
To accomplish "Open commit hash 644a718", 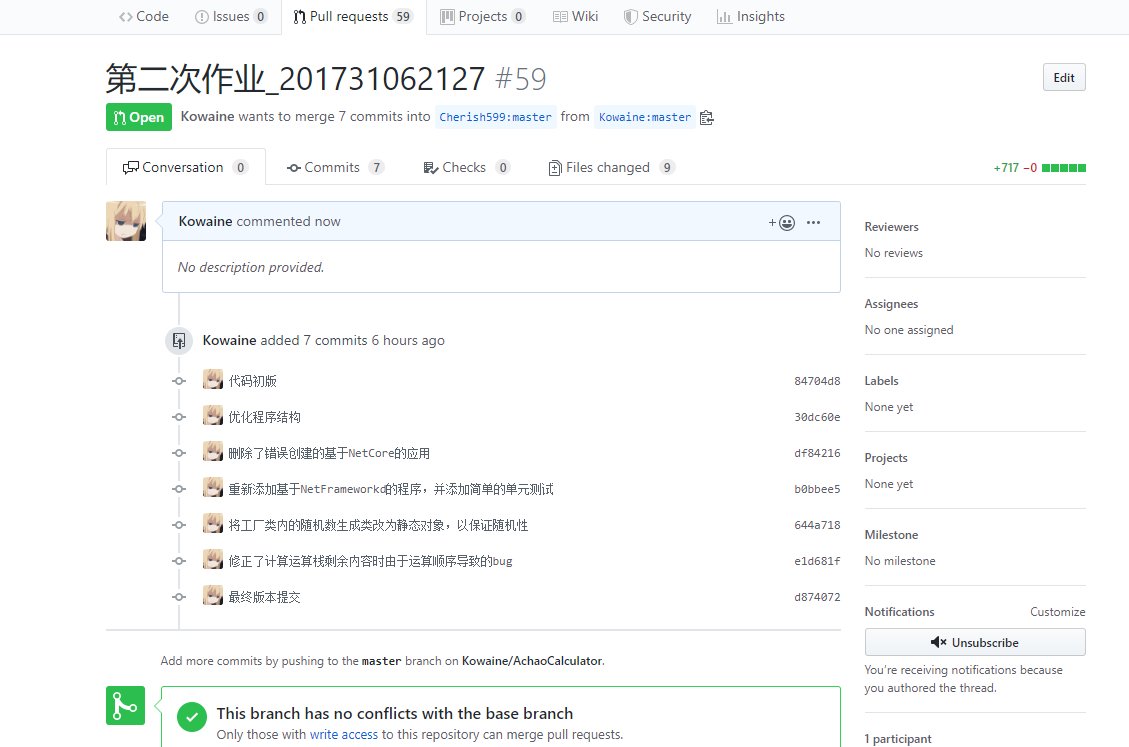I will (817, 525).
